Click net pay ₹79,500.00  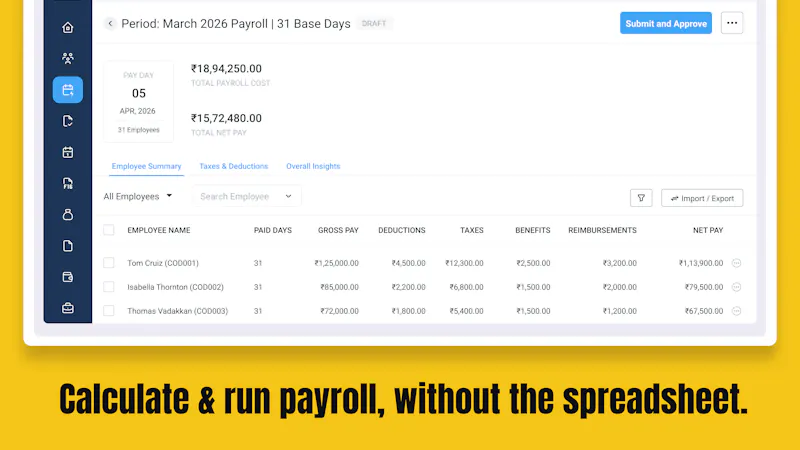pos(704,287)
